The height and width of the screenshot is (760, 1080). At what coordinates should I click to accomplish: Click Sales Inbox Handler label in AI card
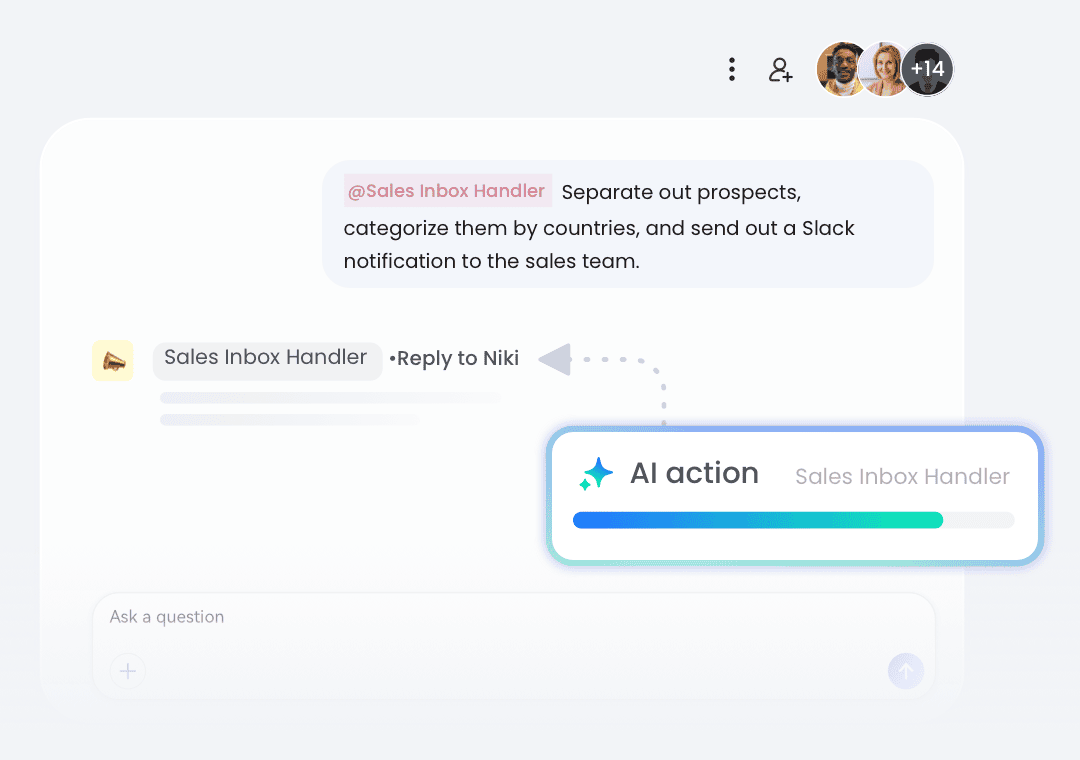point(902,477)
